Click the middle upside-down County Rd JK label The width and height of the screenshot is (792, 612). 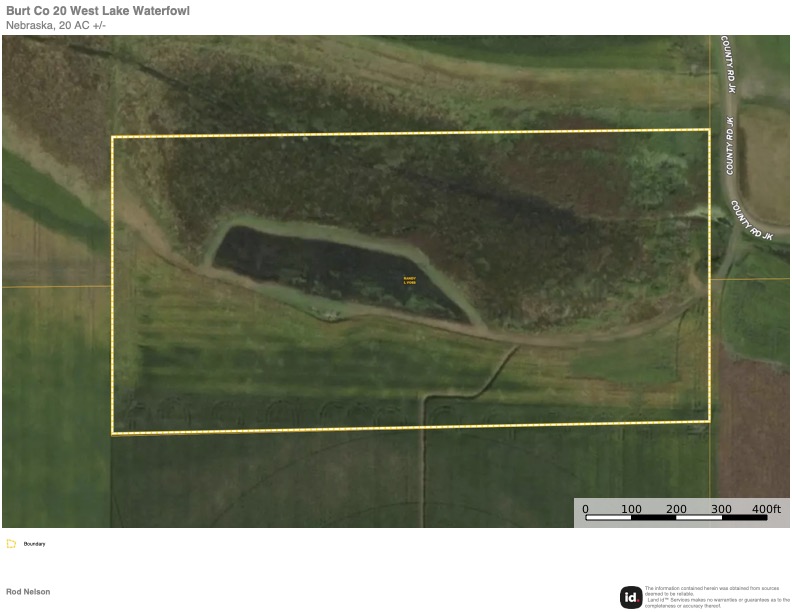(730, 146)
